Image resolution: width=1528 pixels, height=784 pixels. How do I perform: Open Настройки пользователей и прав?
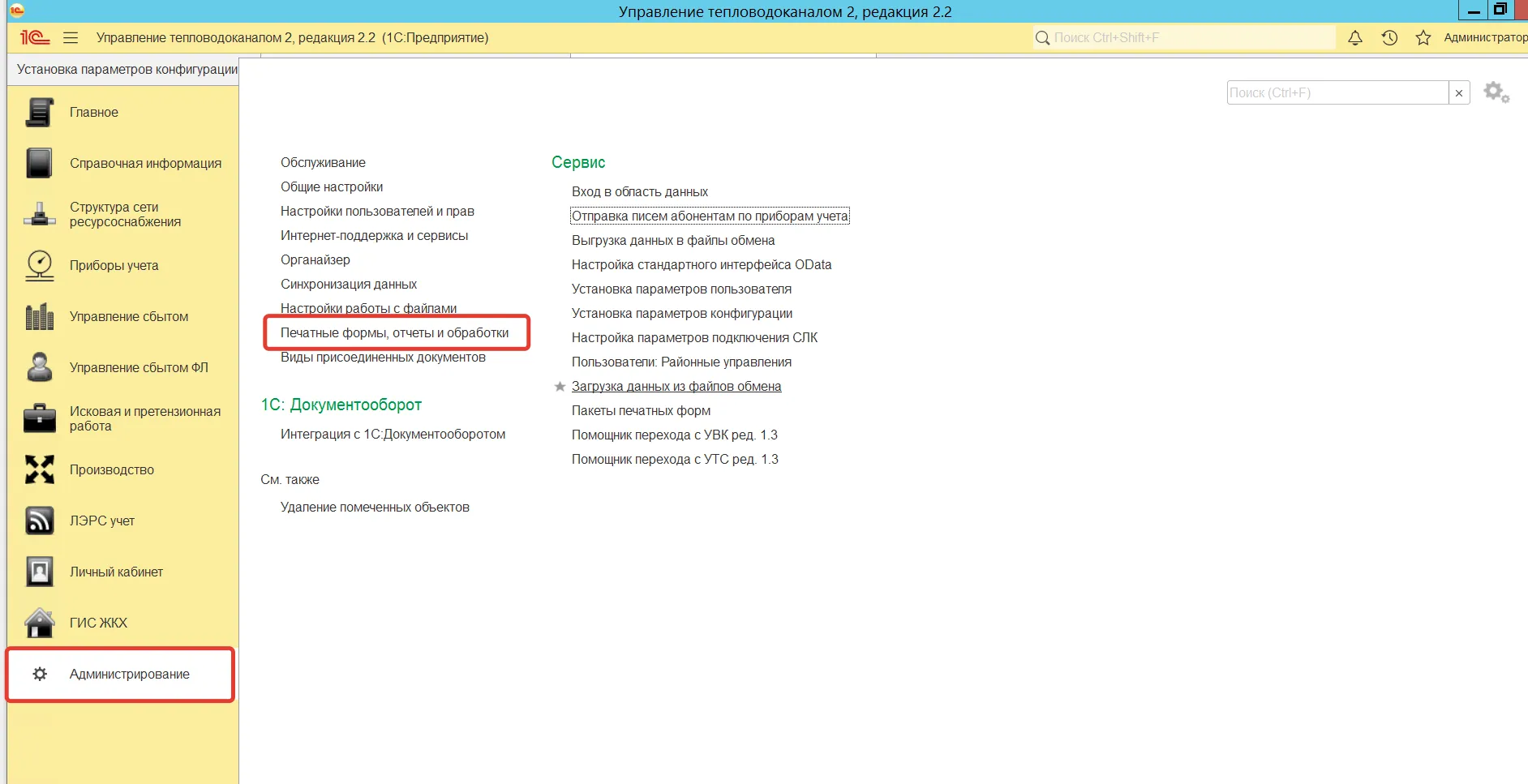pos(377,211)
